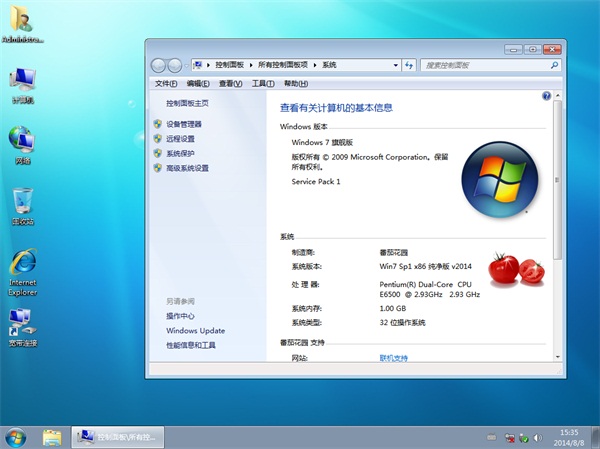Click the back navigation arrow

coord(158,65)
